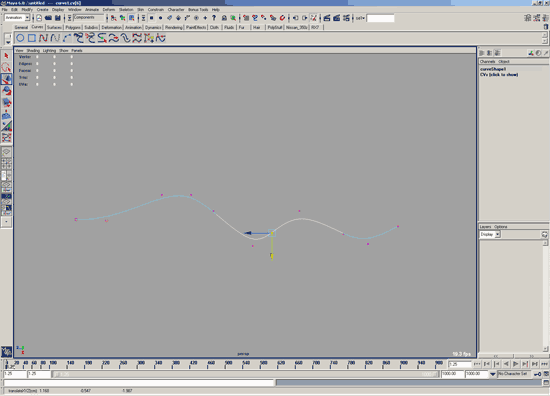The image size is (550, 396).
Task: Switch to the Polygons shelf tab
Action: pos(73,27)
